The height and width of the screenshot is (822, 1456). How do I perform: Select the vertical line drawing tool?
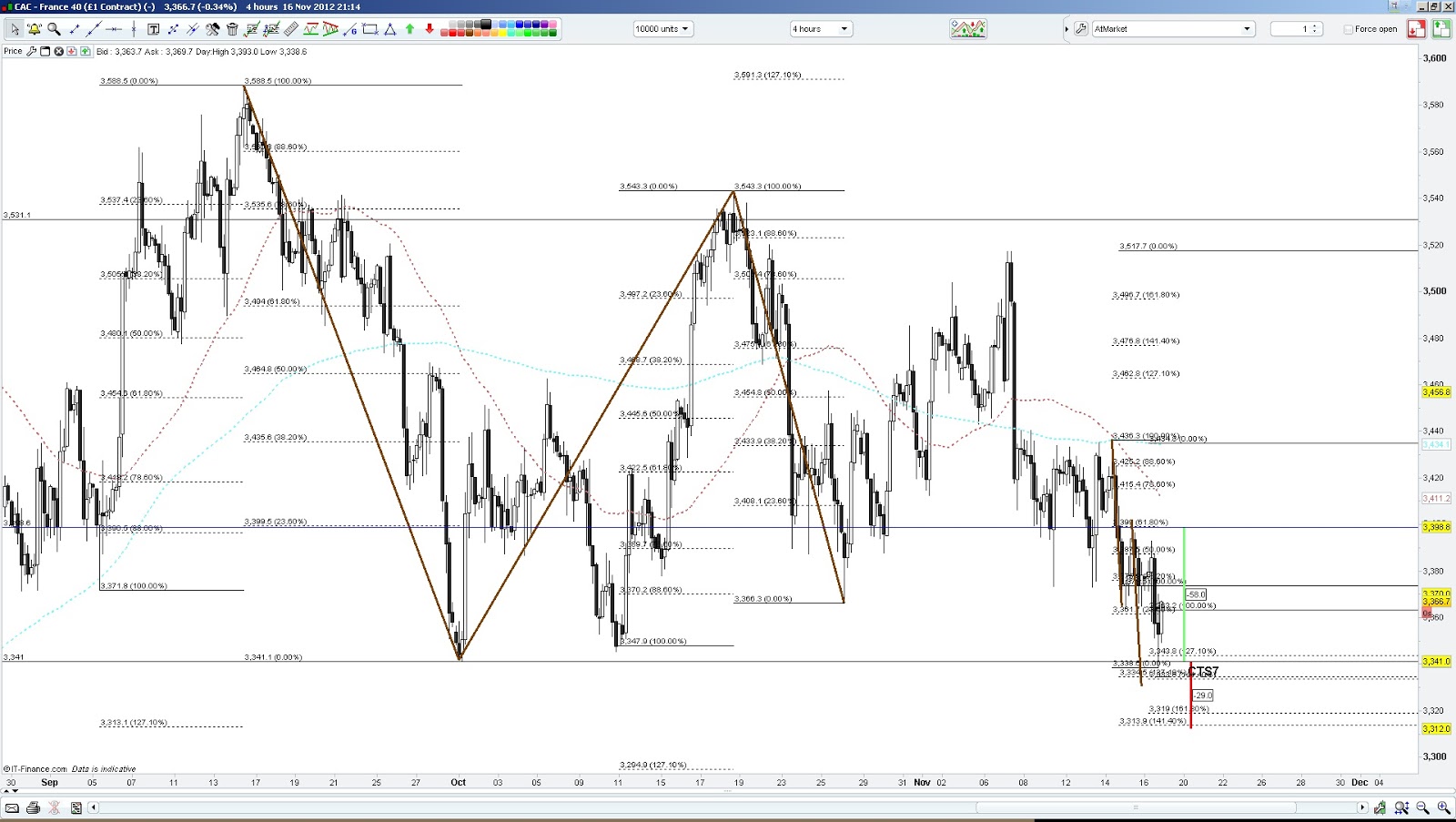point(134,29)
